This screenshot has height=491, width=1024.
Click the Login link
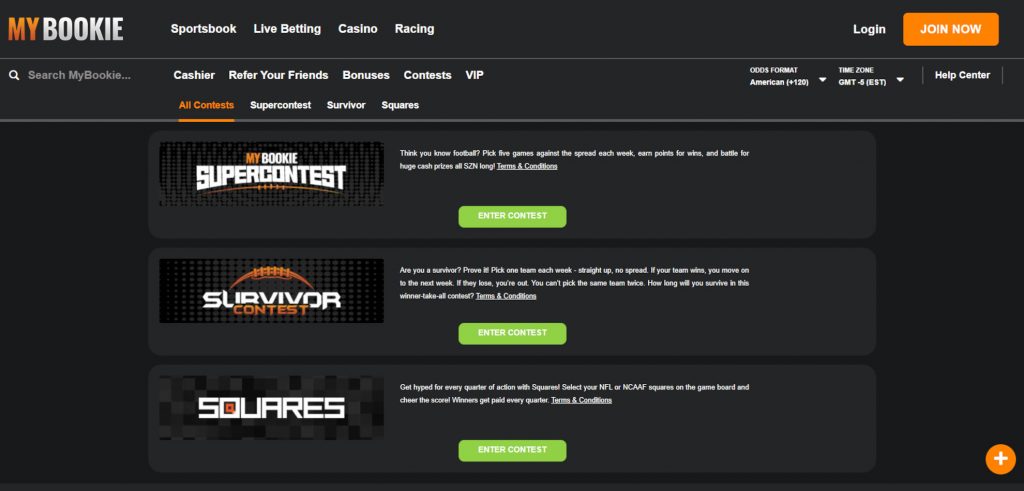pos(869,29)
